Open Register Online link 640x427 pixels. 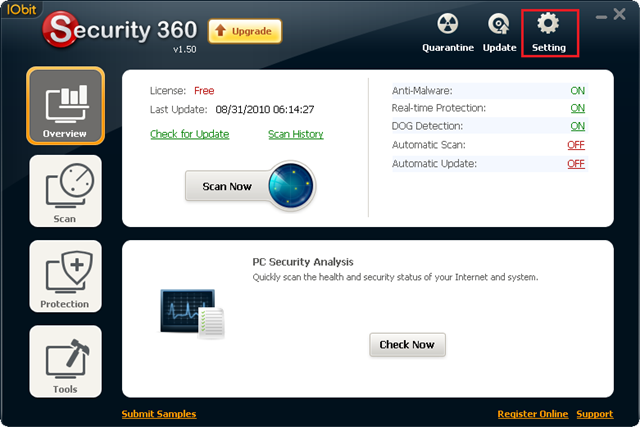[533, 414]
